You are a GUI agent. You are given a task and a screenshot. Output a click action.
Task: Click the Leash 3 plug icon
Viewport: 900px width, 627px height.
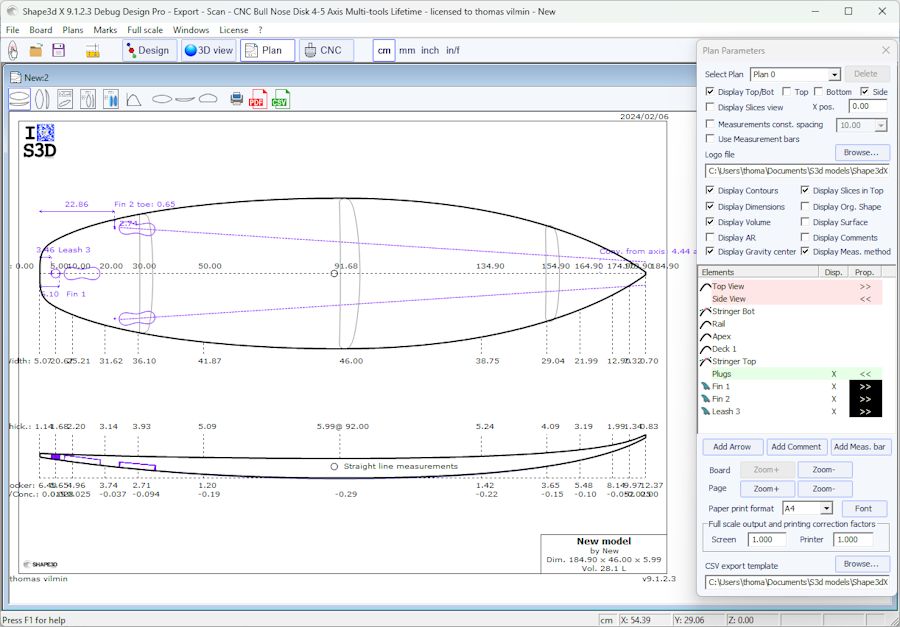coord(705,412)
